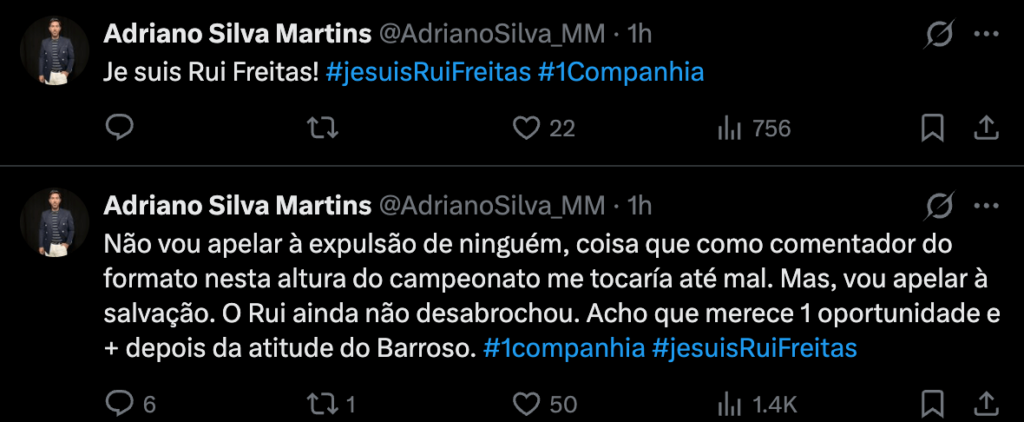
Task: Share the tweet starting "Não vou apelar"
Action: (x=984, y=403)
